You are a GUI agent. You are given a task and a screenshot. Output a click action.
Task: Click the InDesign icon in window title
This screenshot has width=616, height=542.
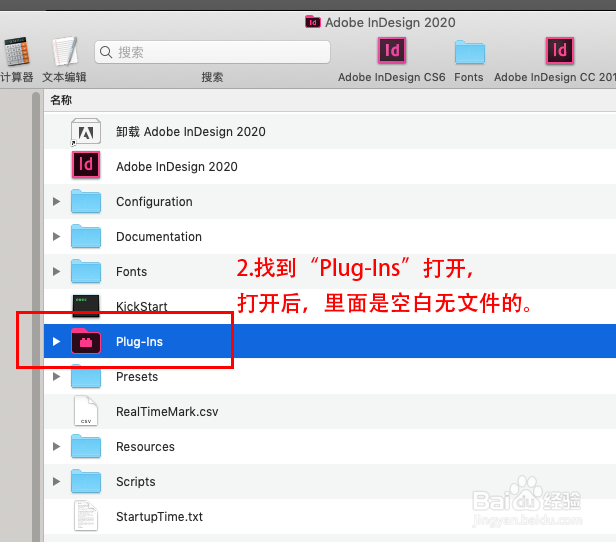click(313, 22)
